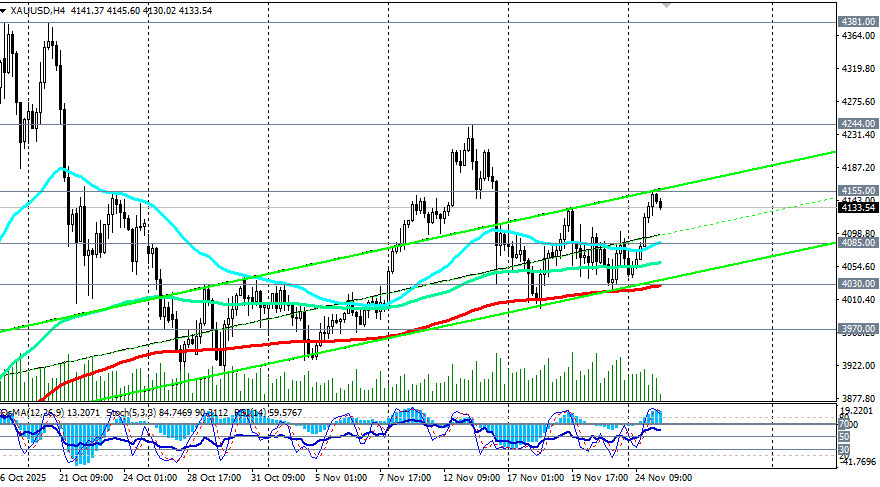Image resolution: width=880 pixels, height=487 pixels.
Task: Click the 3922.00 price scale value
Action: coord(859,366)
